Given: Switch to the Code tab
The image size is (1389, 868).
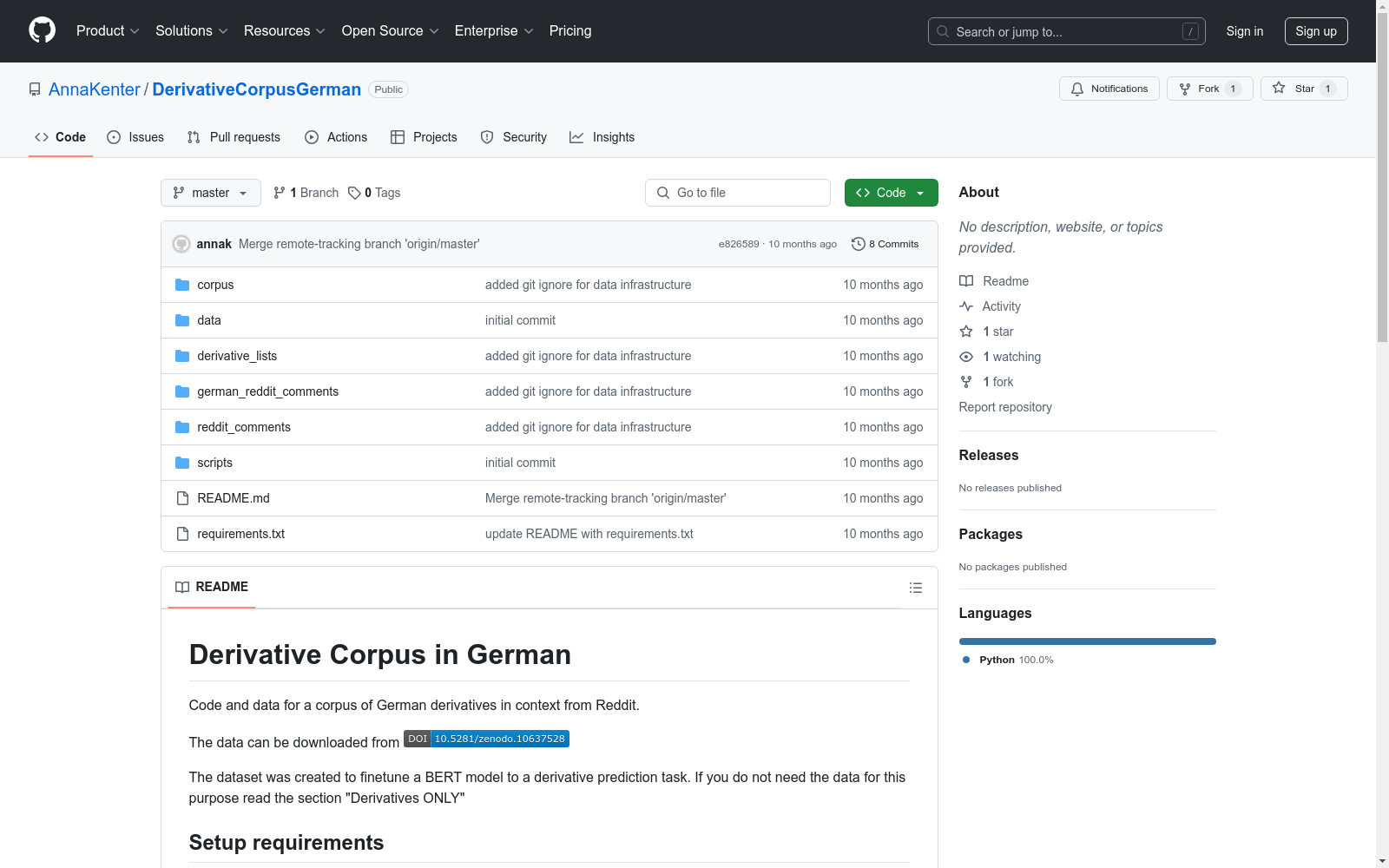Looking at the screenshot, I should pyautogui.click(x=61, y=137).
